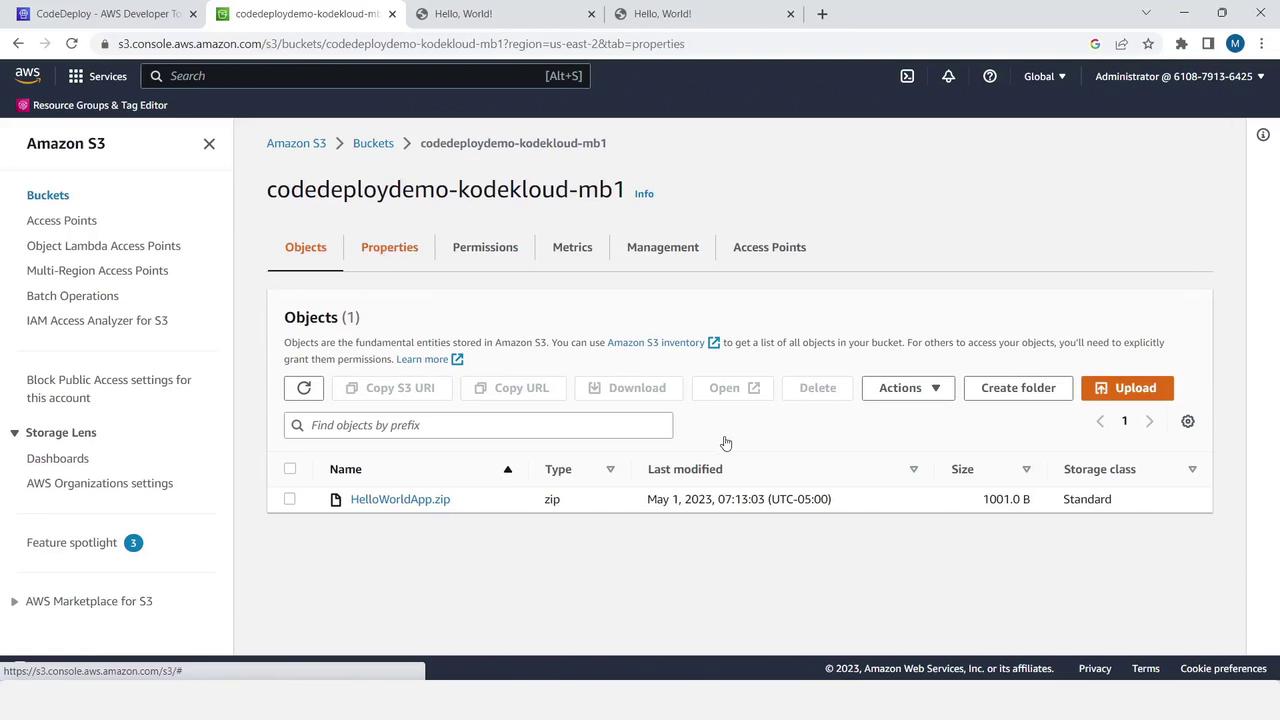The width and height of the screenshot is (1280, 720).
Task: Open Resource Groups & Tag Editor shortcut
Action: click(92, 105)
